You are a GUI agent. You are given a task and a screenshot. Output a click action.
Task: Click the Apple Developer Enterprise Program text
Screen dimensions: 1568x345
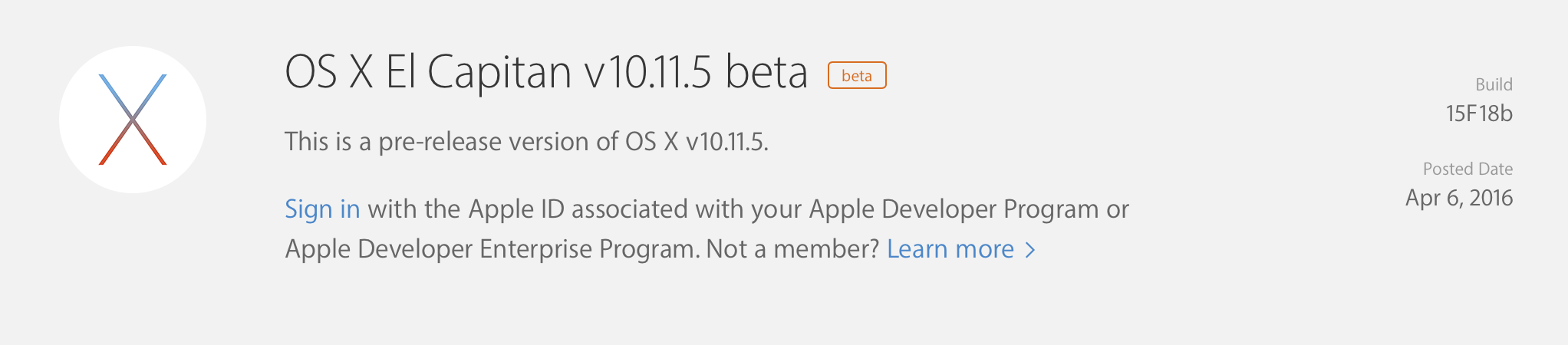click(491, 249)
